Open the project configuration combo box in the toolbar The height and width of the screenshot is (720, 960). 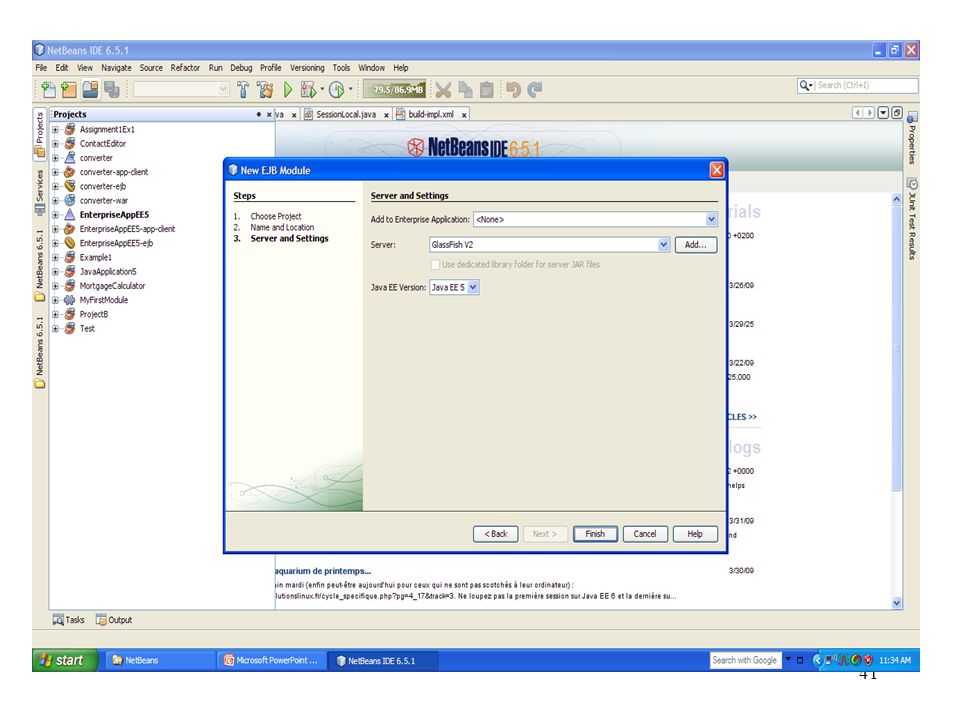(181, 90)
